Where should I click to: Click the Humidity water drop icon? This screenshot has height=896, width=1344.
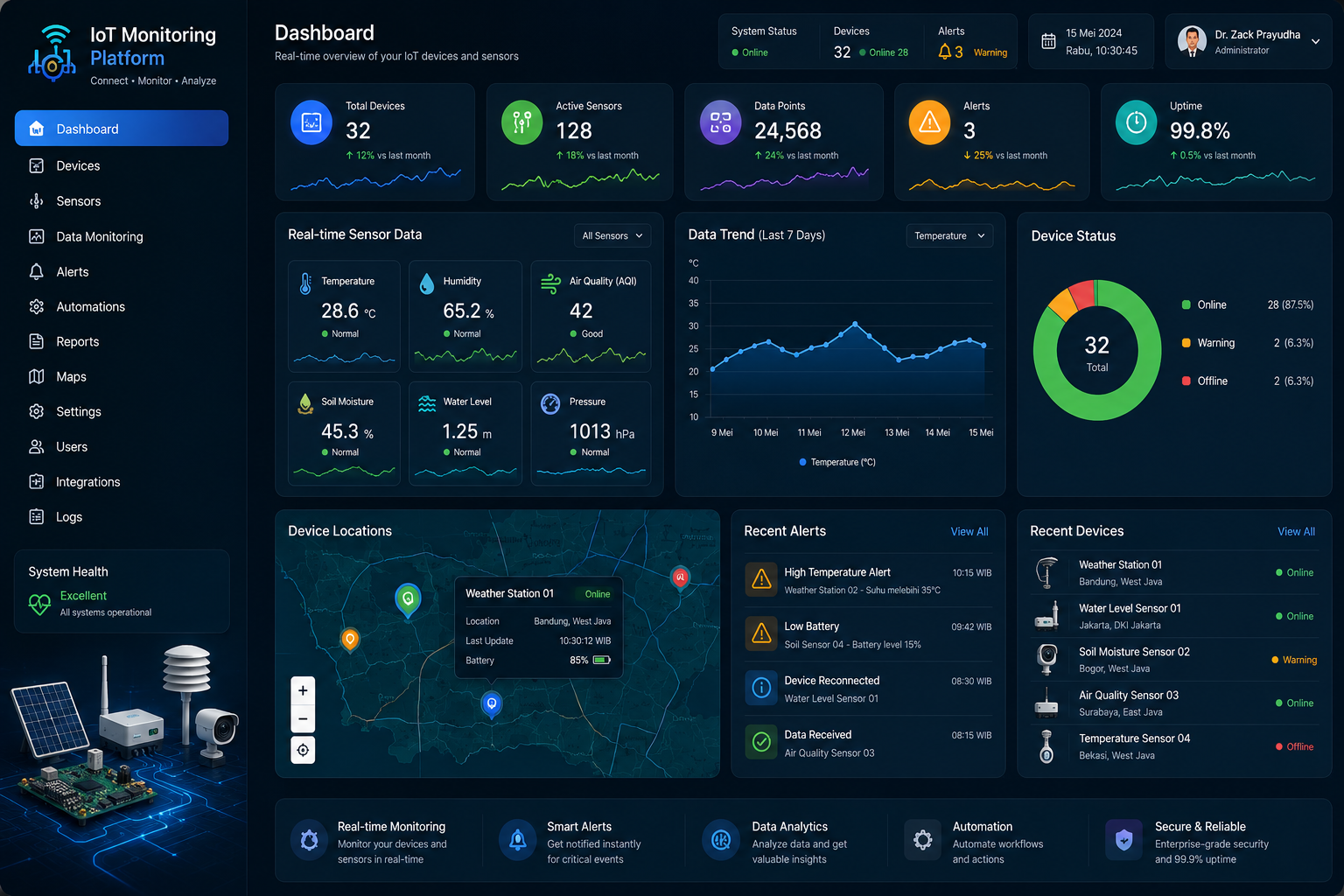pyautogui.click(x=427, y=283)
